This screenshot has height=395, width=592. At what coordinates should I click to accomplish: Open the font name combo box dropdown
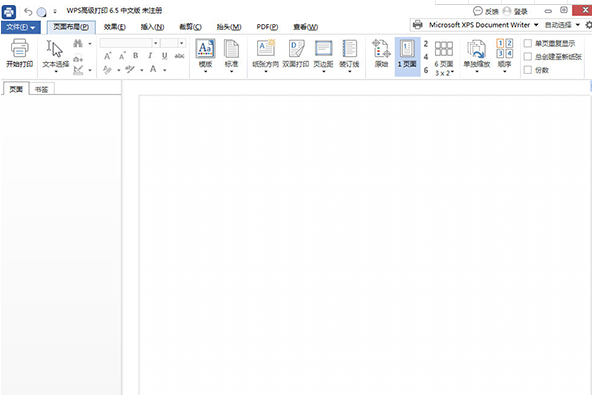(156, 43)
